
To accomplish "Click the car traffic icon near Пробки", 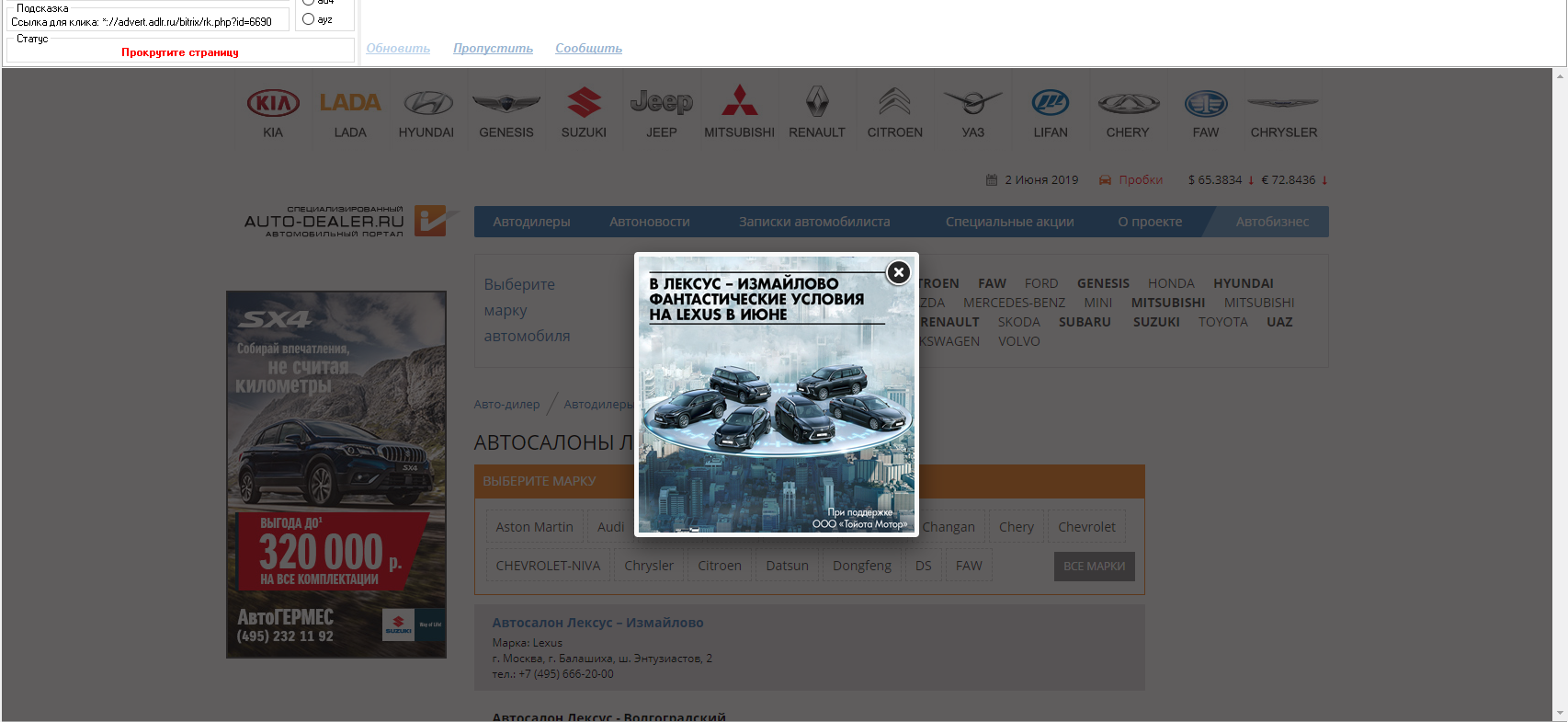I will (x=1106, y=180).
